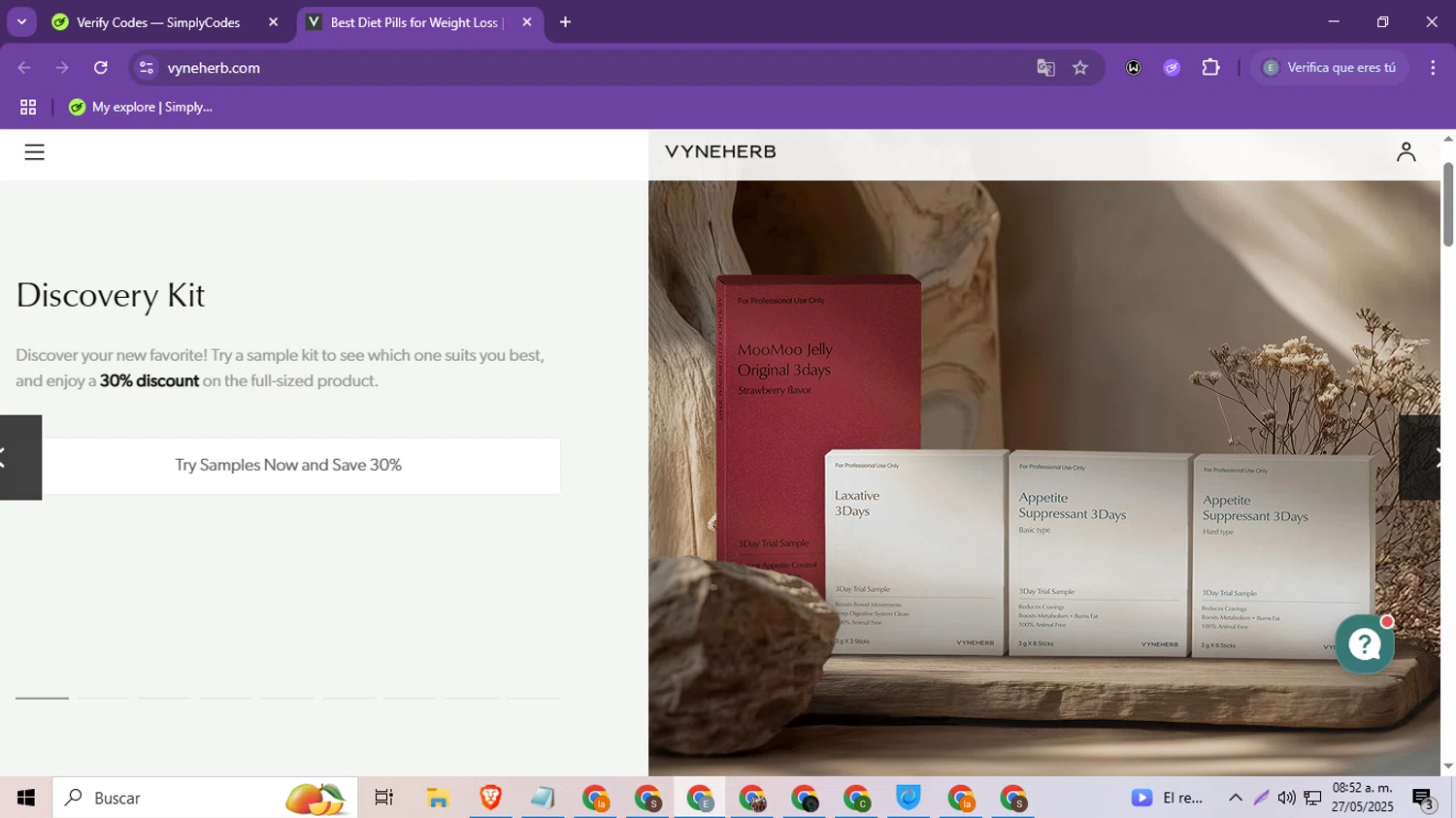Go to previous slide with left arrow

pos(20,457)
